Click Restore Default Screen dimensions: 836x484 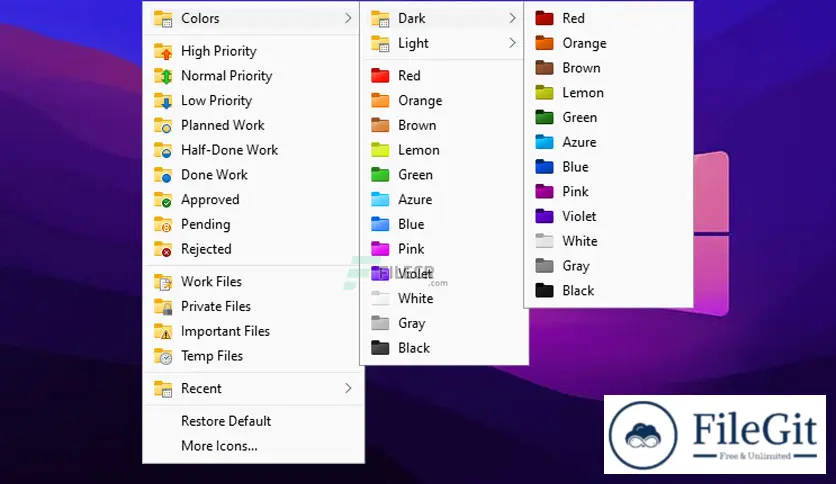click(226, 421)
